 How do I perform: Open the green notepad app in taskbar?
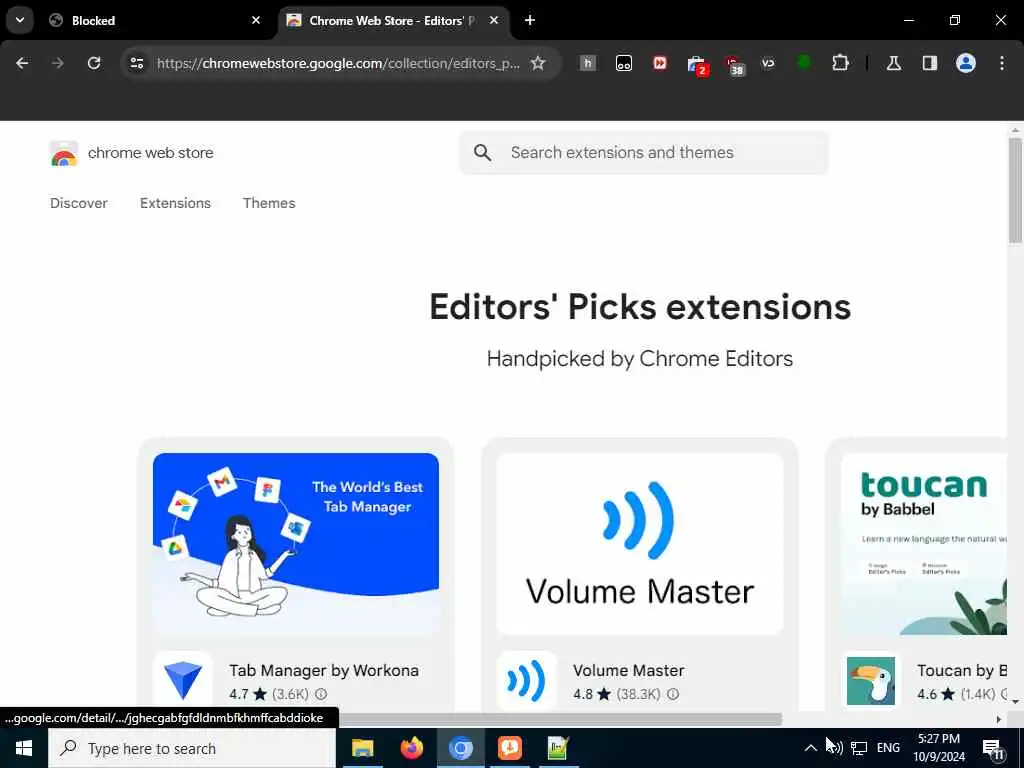click(558, 748)
